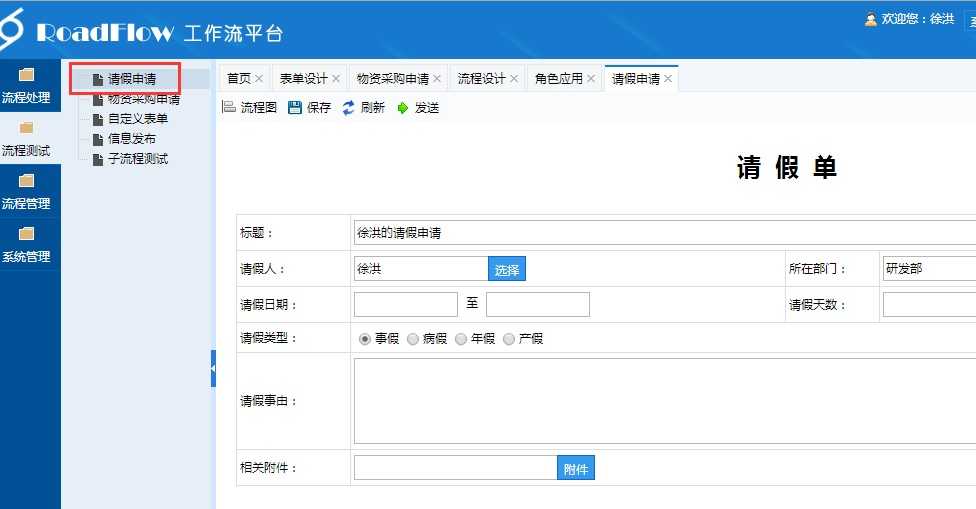Click the 发送 send toolbar button

418,108
